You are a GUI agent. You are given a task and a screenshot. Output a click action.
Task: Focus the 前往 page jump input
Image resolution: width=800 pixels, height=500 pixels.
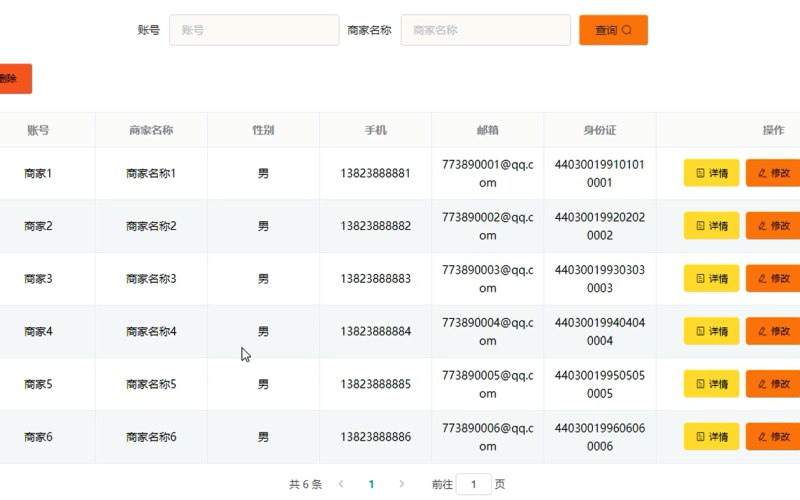point(473,484)
